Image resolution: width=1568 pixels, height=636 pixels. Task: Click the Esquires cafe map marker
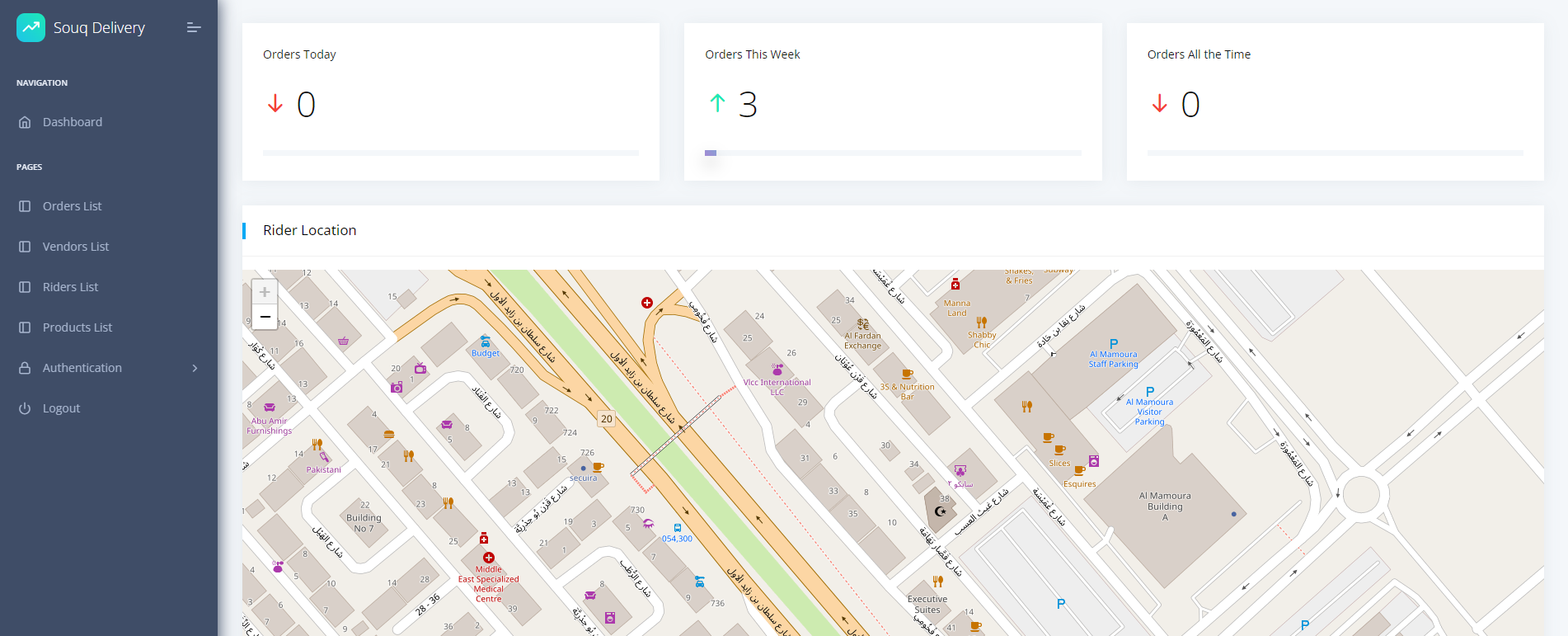point(1079,471)
